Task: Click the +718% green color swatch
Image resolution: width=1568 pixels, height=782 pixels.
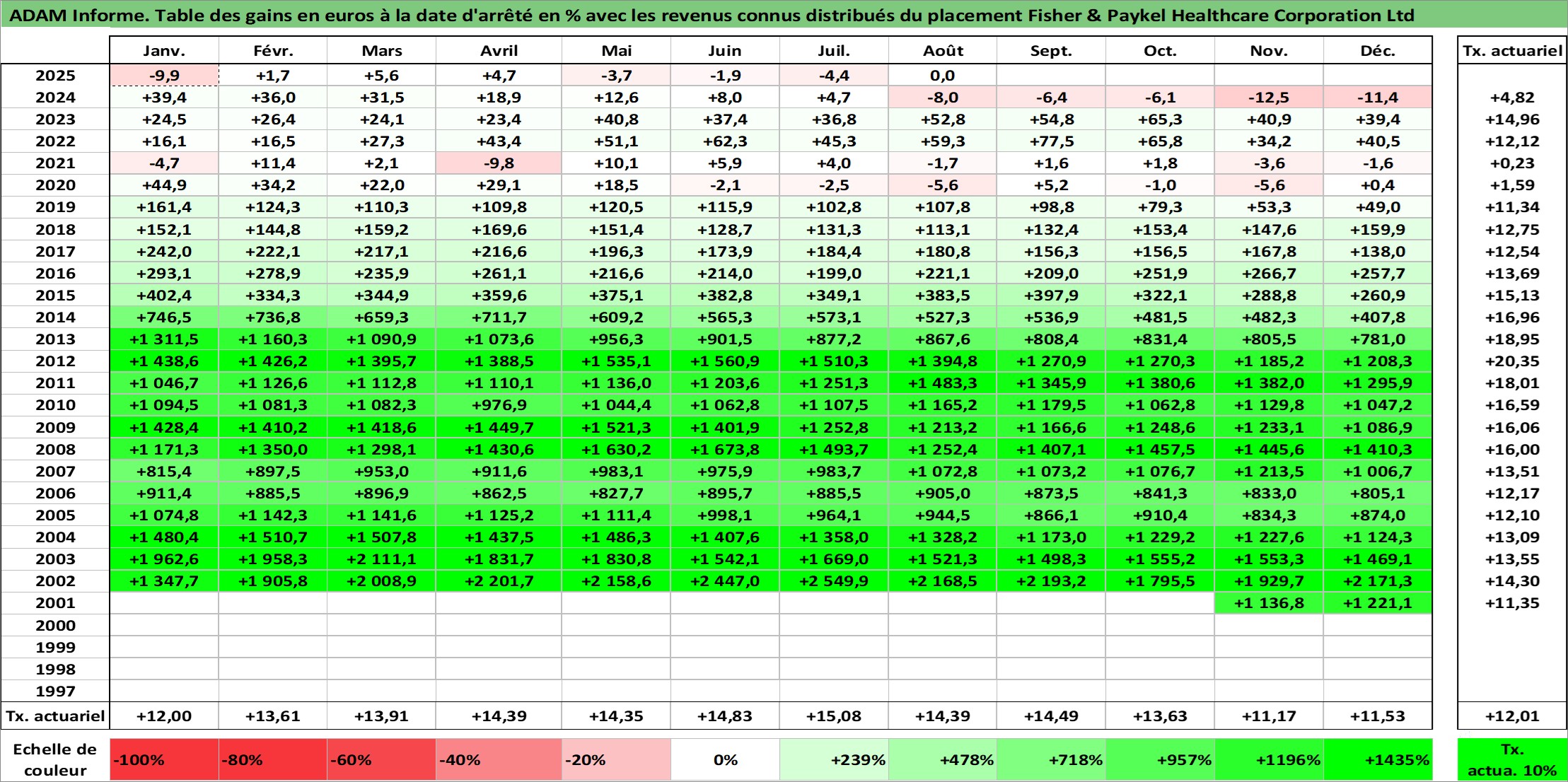Action: [x=1051, y=760]
